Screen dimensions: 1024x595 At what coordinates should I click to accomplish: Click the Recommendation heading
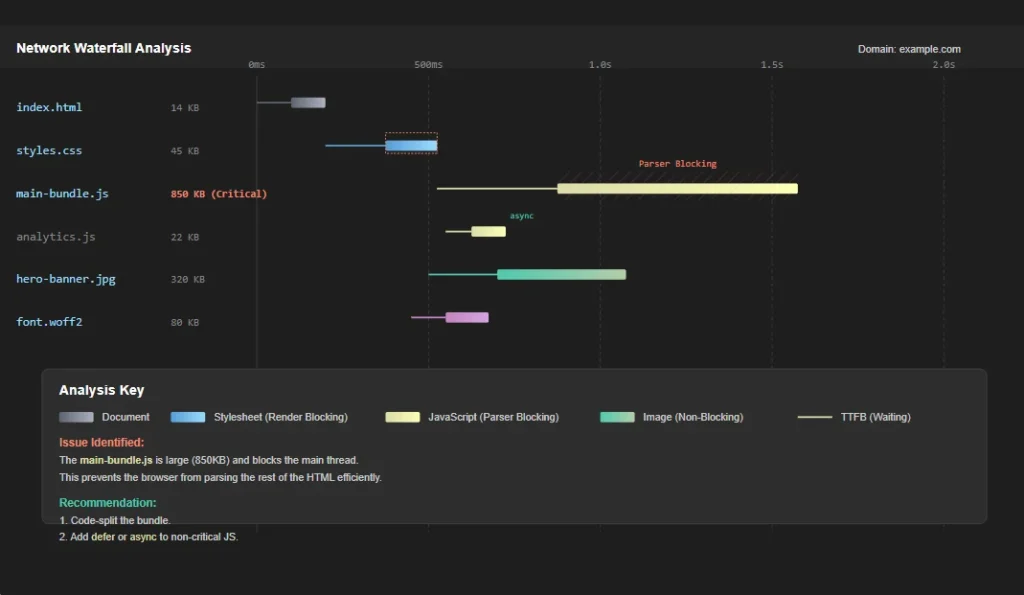coord(108,503)
